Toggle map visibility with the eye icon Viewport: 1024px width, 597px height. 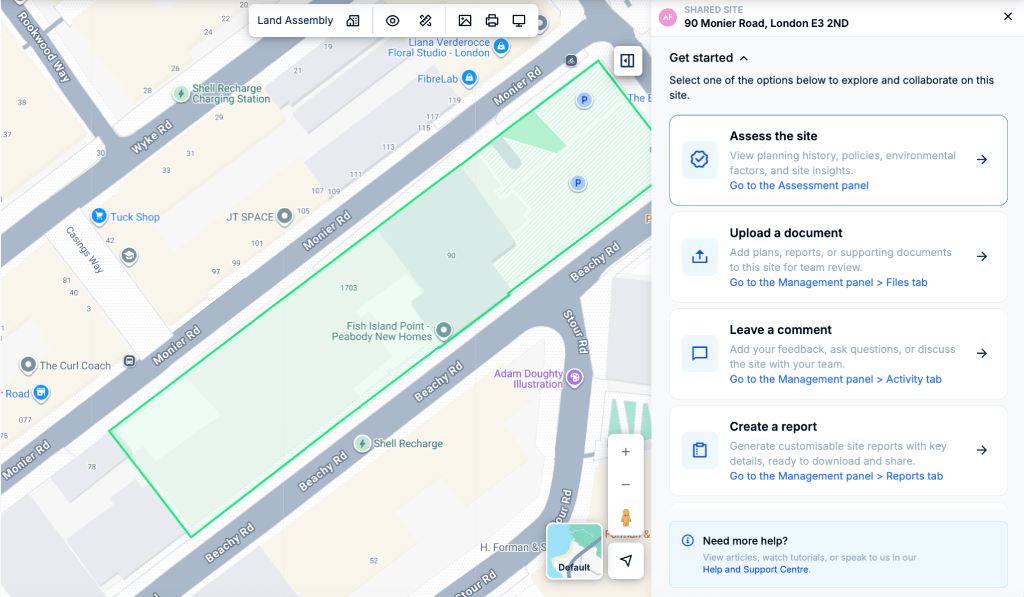[393, 21]
